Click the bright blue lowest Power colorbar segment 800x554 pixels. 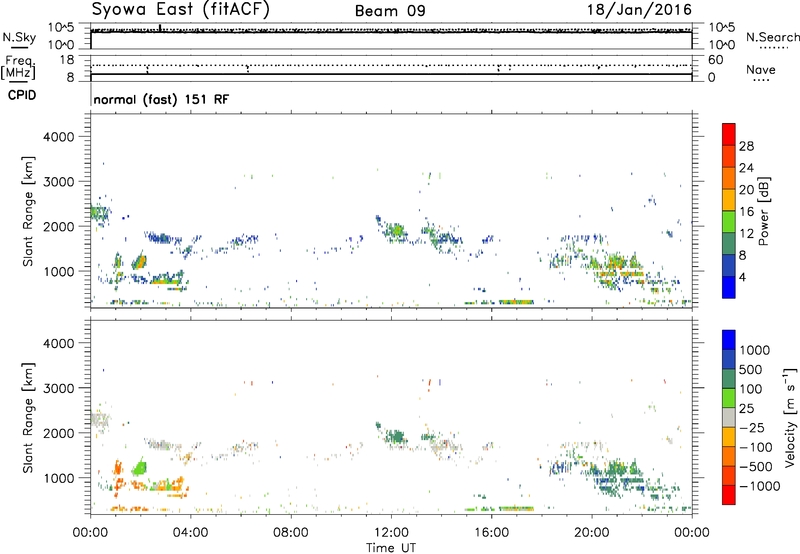pos(729,287)
